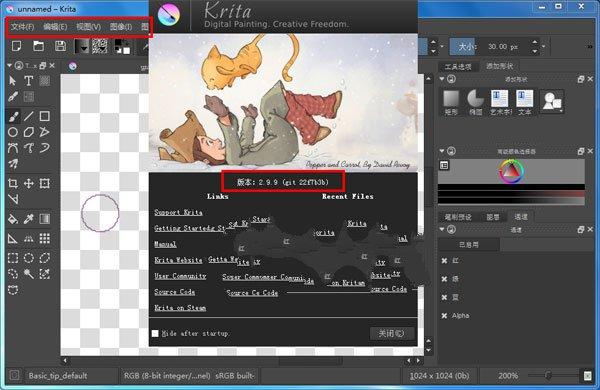
Task: Open the Image menu
Action: point(121,27)
